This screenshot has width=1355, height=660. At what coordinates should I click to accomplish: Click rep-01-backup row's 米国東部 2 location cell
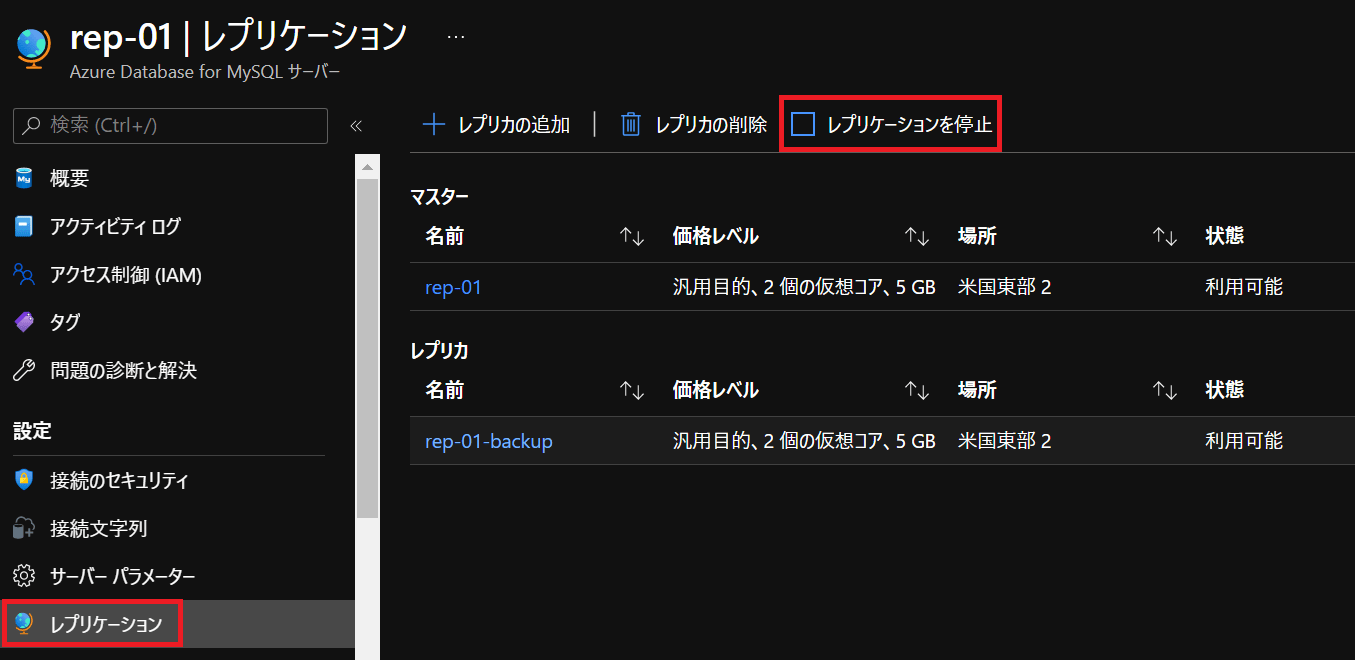click(1004, 441)
